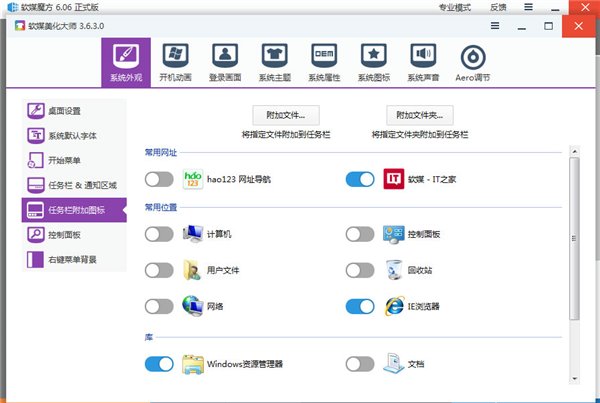Open the 系统主题 section

click(275, 62)
